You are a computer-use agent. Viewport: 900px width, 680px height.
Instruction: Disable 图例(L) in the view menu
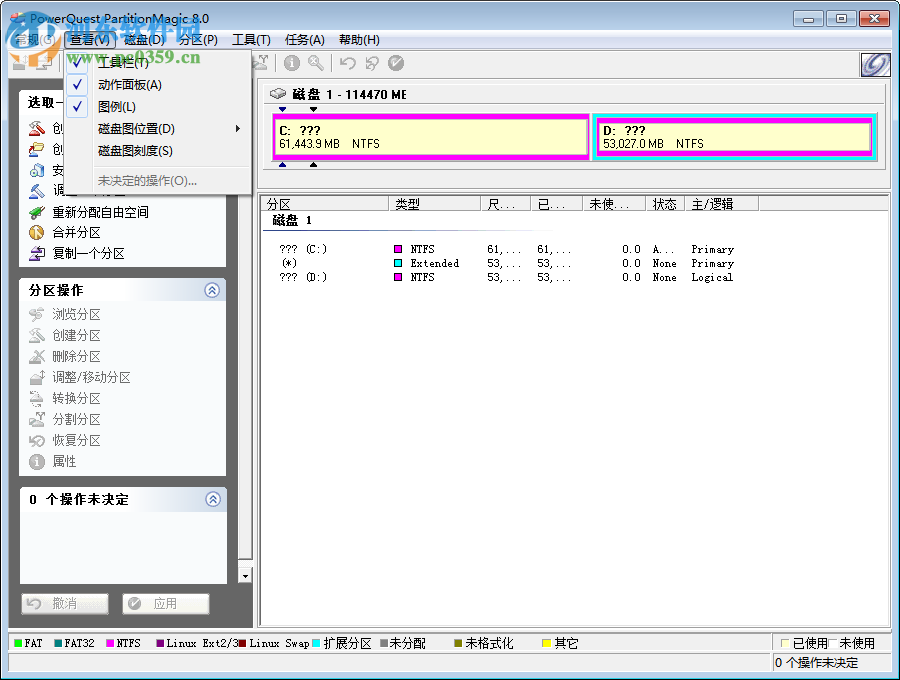115,106
